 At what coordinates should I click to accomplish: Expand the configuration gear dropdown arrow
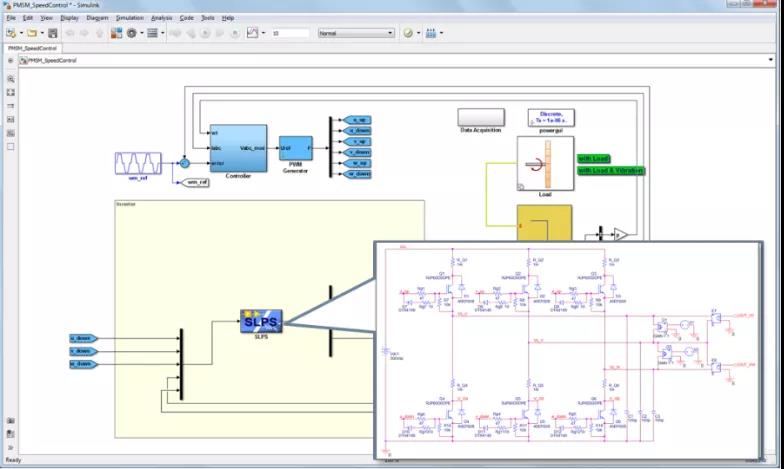click(142, 34)
